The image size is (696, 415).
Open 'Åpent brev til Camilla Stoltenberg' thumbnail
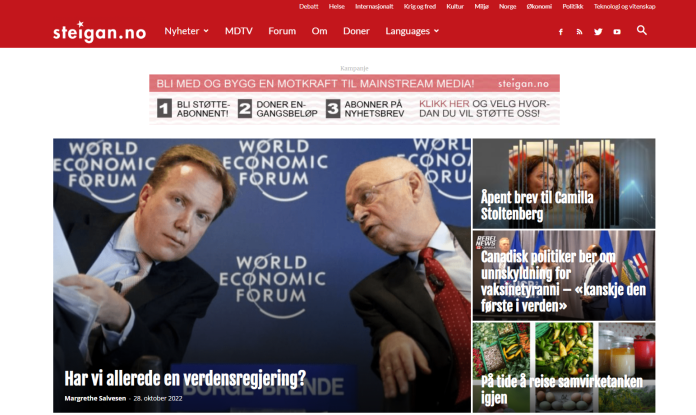(x=564, y=183)
